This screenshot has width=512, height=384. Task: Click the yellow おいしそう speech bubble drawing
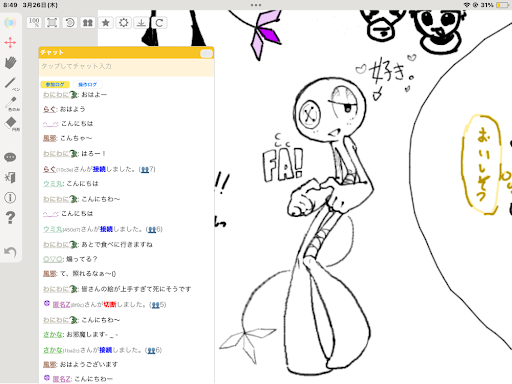tap(480, 164)
